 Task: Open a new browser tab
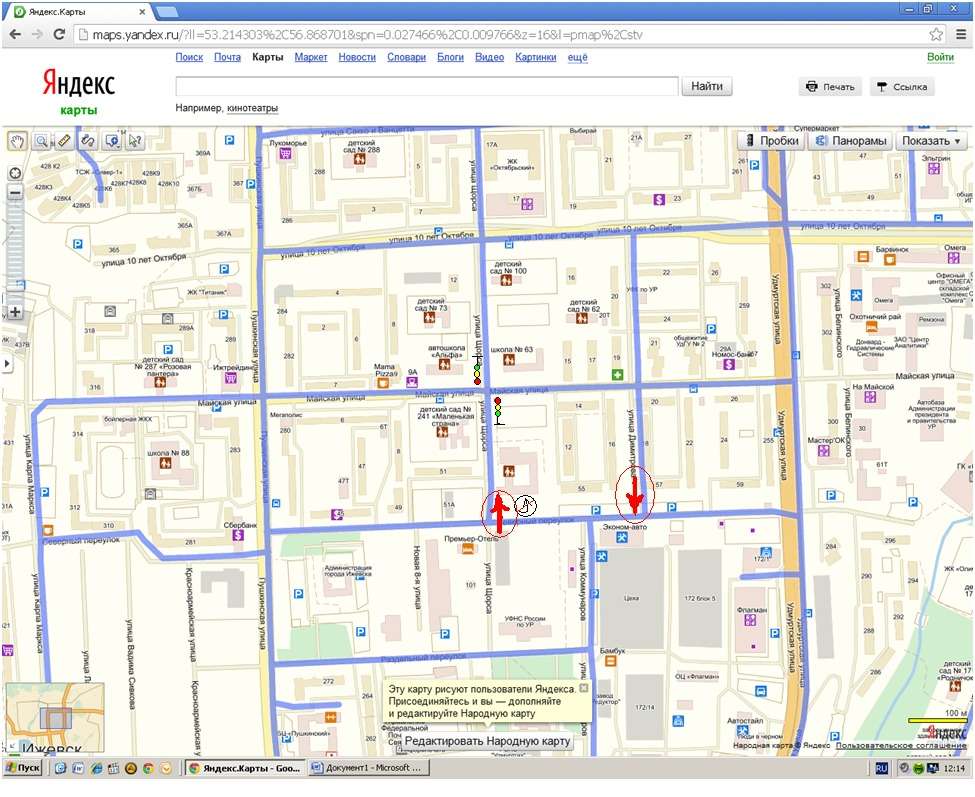coord(166,12)
